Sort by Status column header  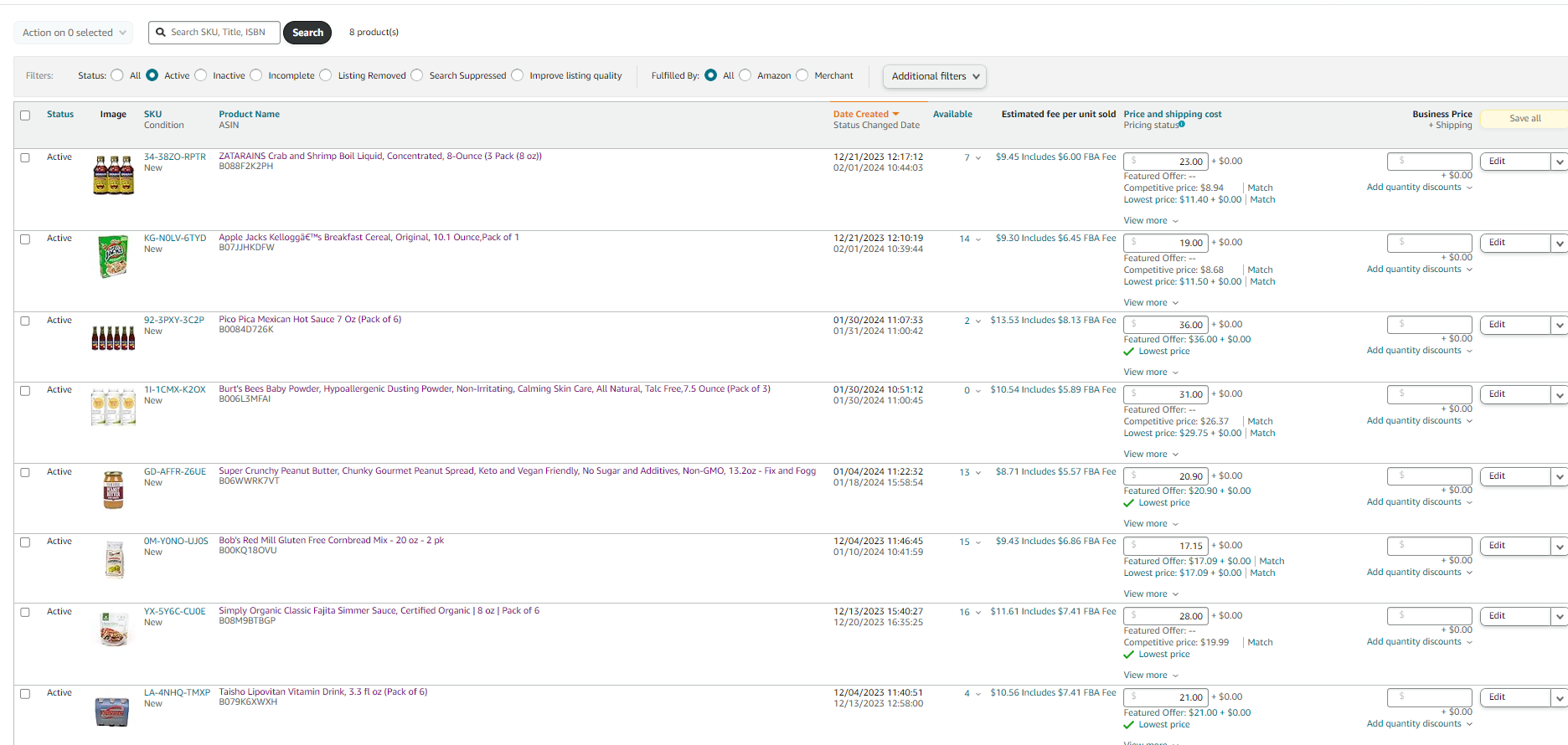pos(60,115)
